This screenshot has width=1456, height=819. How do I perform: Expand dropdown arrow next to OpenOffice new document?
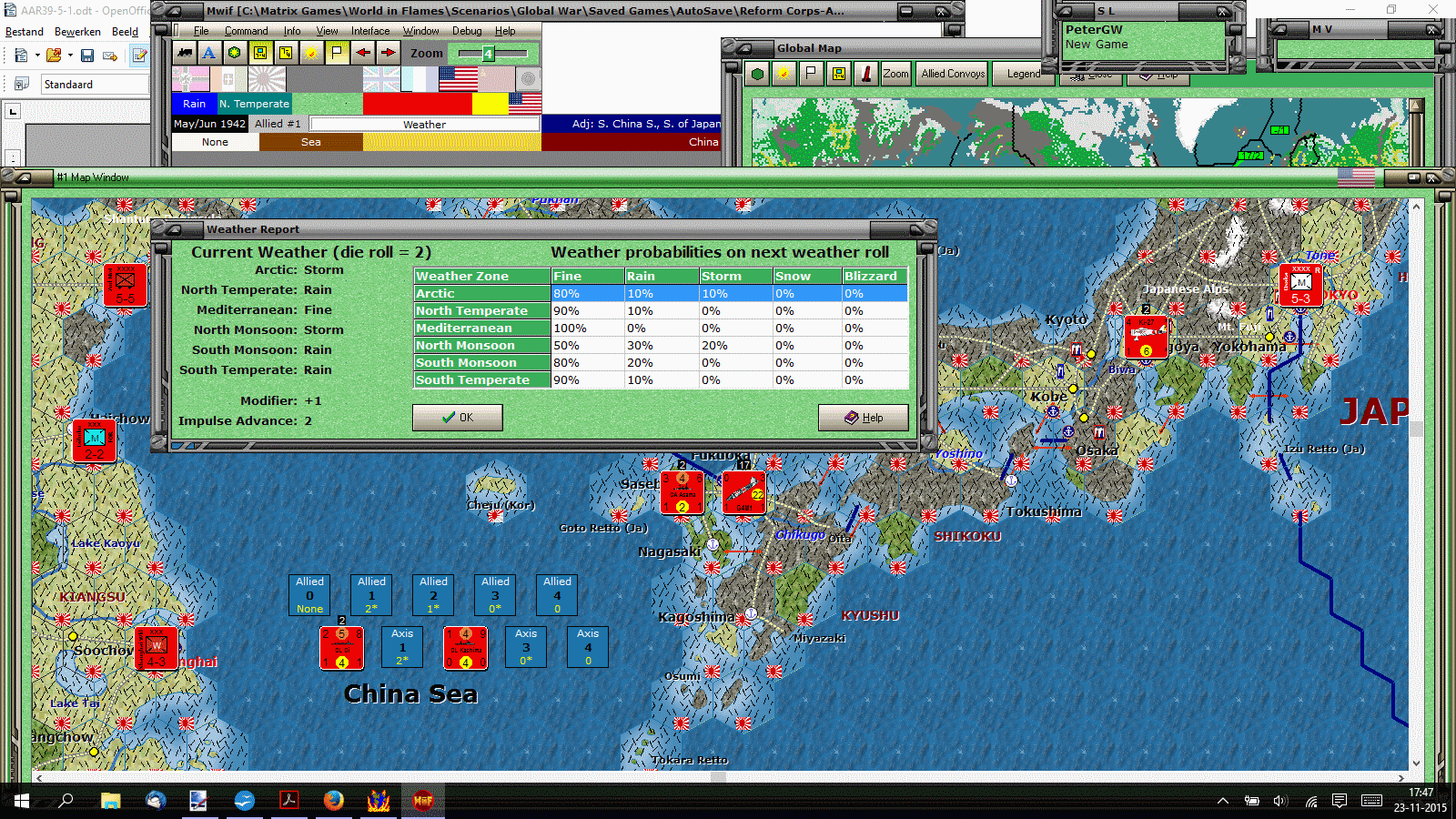coord(37,56)
